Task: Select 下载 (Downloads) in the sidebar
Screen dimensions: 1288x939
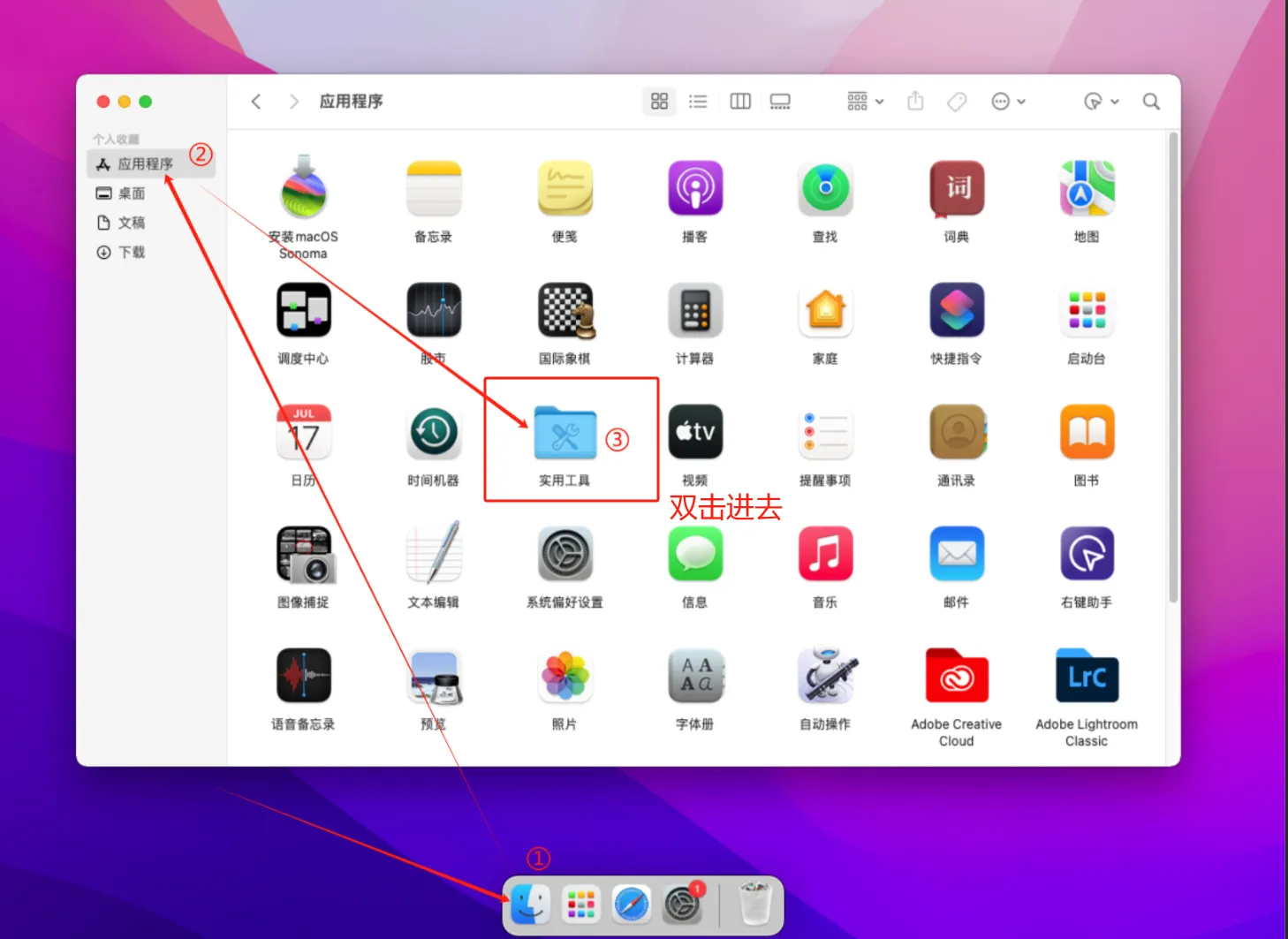Action: pyautogui.click(x=132, y=253)
